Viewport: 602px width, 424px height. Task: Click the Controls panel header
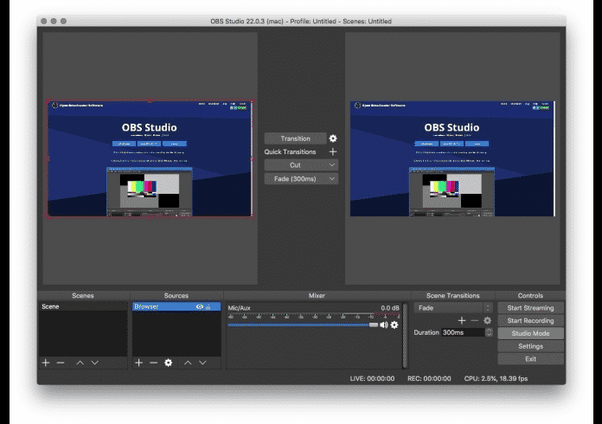coord(530,295)
